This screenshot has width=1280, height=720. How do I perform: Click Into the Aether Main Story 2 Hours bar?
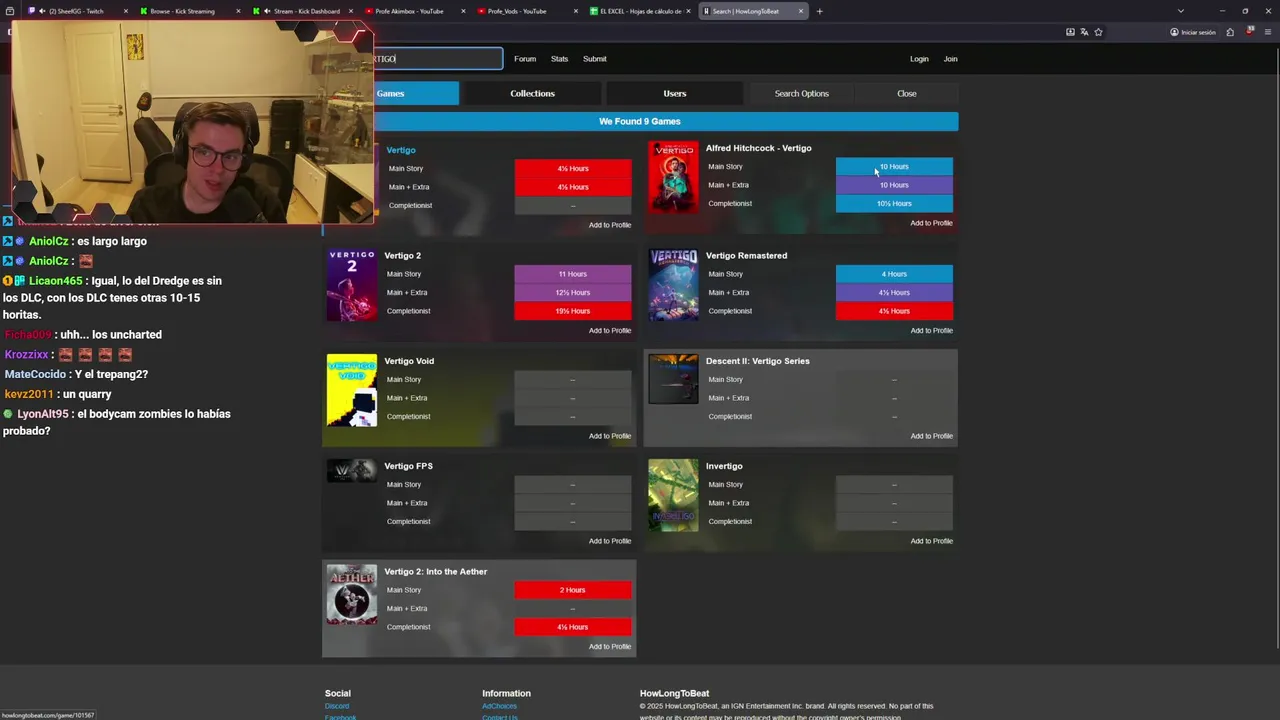tap(573, 590)
